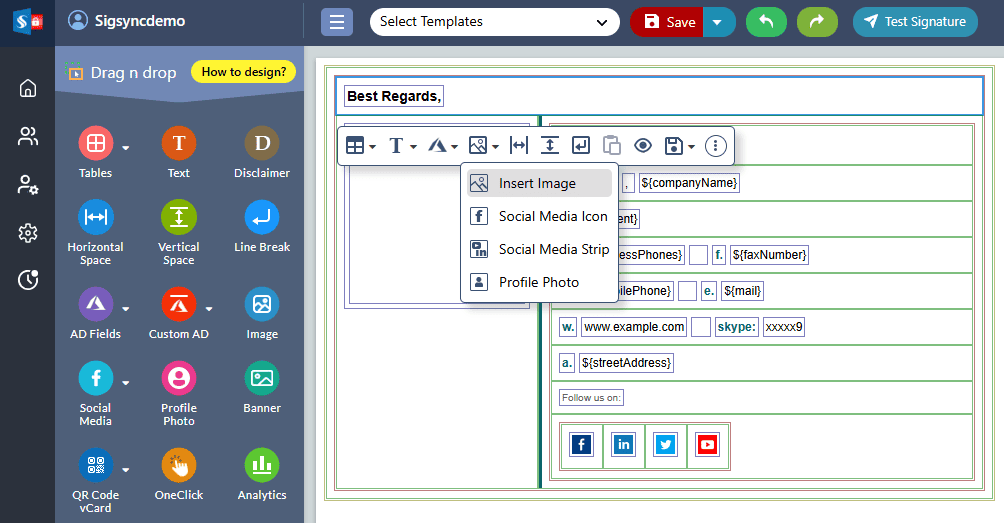Viewport: 1004px width, 523px height.
Task: Click the redo arrow button
Action: pyautogui.click(x=817, y=22)
